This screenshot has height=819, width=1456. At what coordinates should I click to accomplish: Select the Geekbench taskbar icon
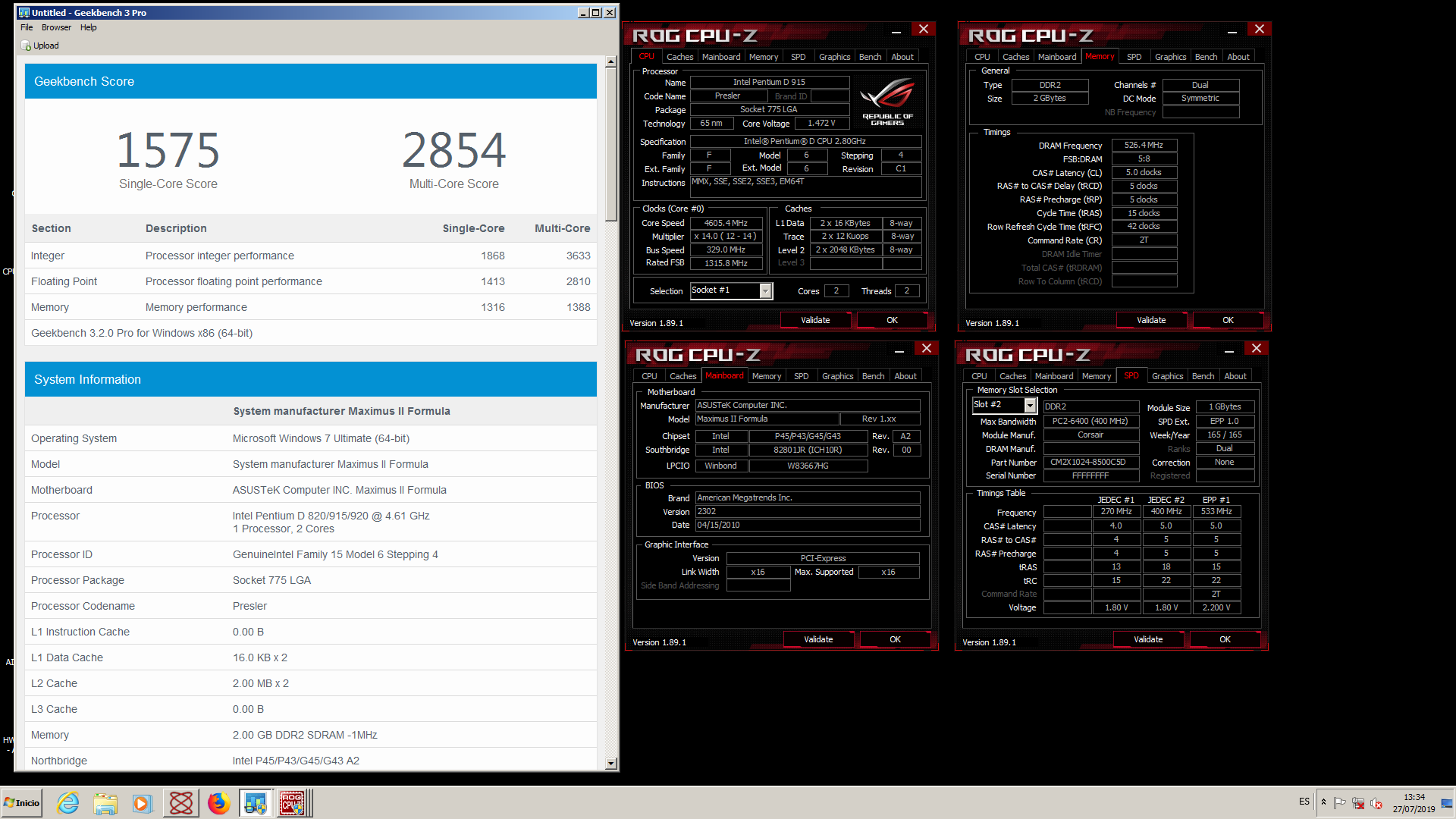(256, 803)
